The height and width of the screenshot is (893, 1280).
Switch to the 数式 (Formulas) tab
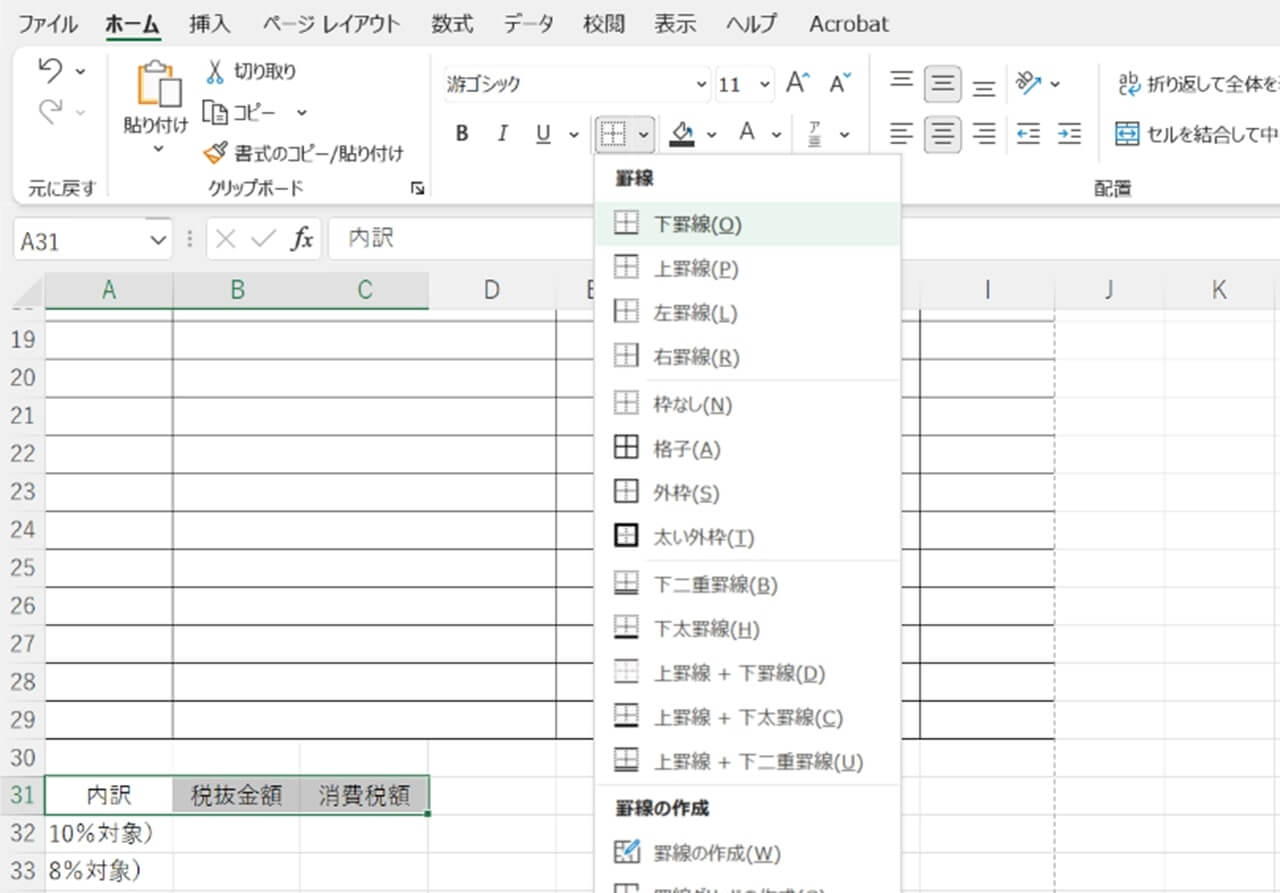(452, 23)
